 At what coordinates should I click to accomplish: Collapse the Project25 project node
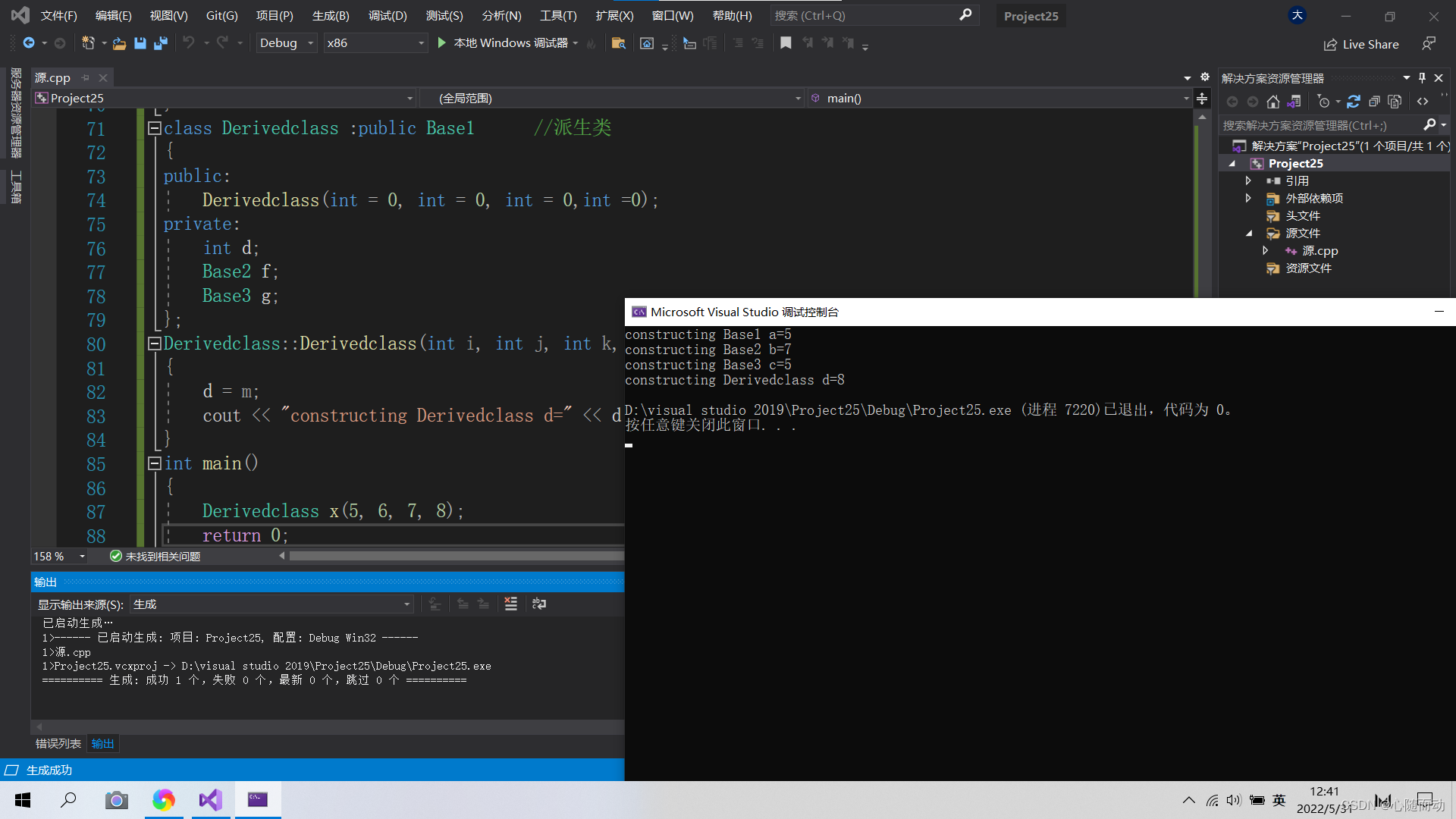pyautogui.click(x=1232, y=164)
